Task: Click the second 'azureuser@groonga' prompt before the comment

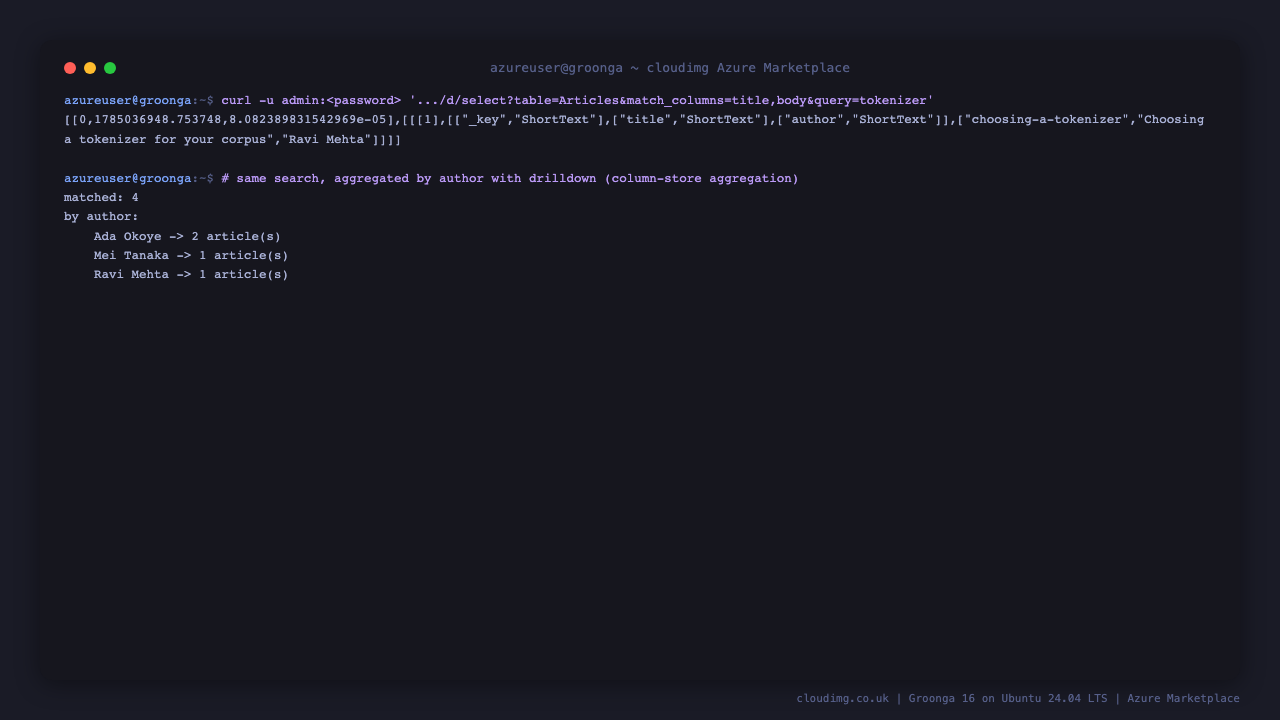Action: click(128, 178)
